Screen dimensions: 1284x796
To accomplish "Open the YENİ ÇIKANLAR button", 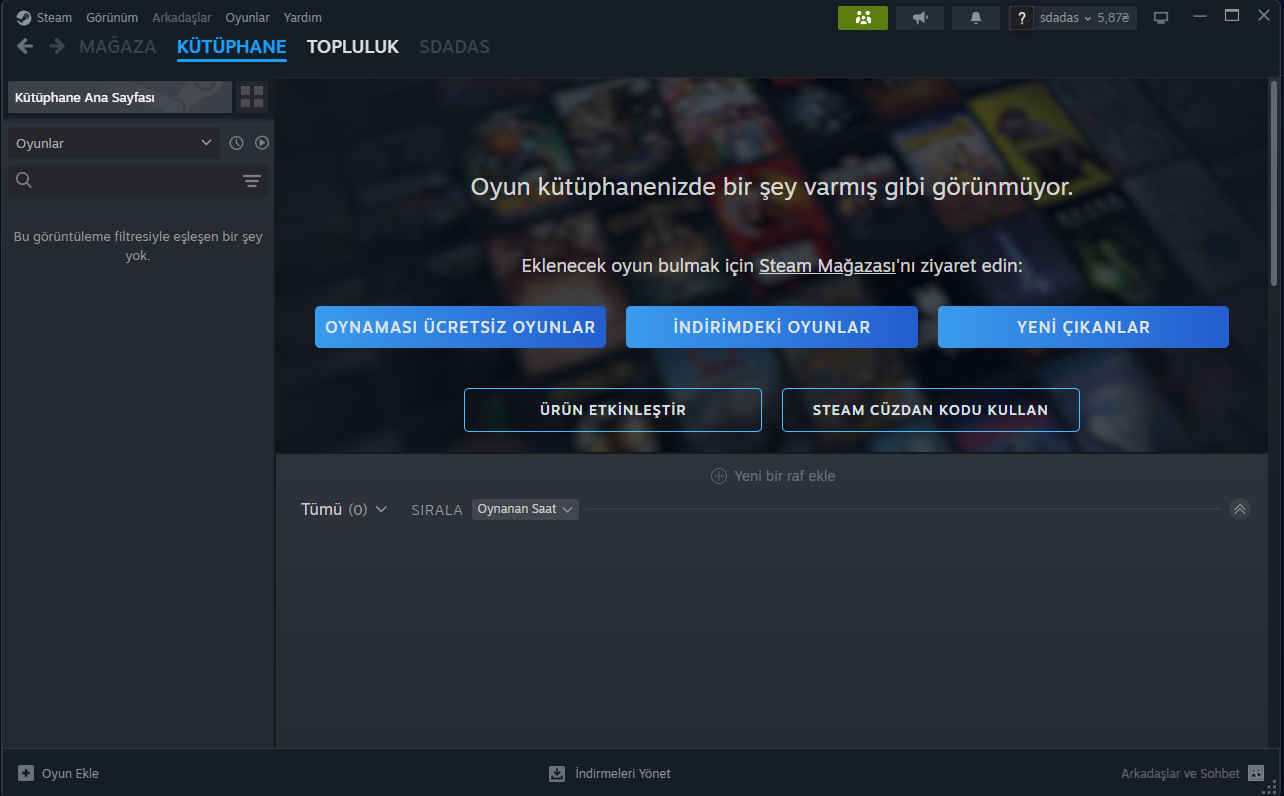I will point(1083,327).
